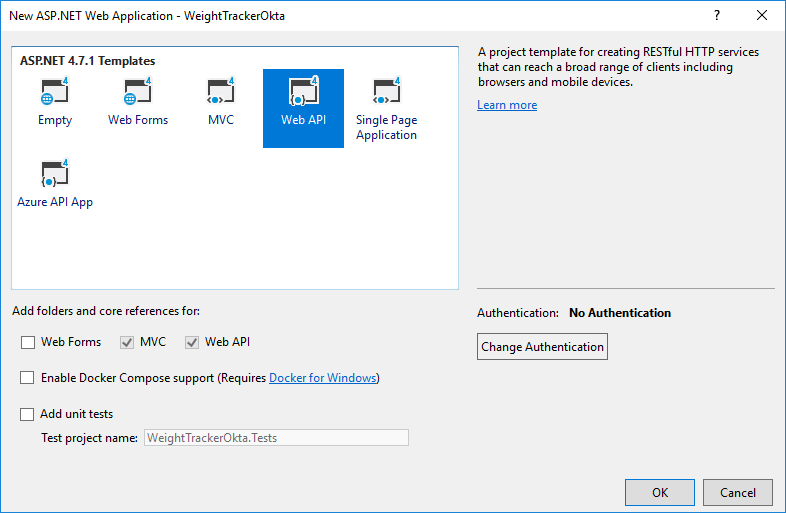Toggle the MVC core references checkbox
This screenshot has height=513, width=786.
point(127,343)
